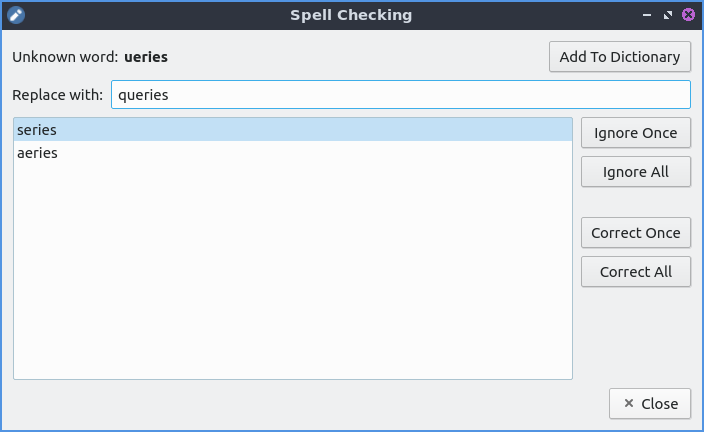The height and width of the screenshot is (432, 704).
Task: Click empty area of suggestions list
Action: pos(292,280)
